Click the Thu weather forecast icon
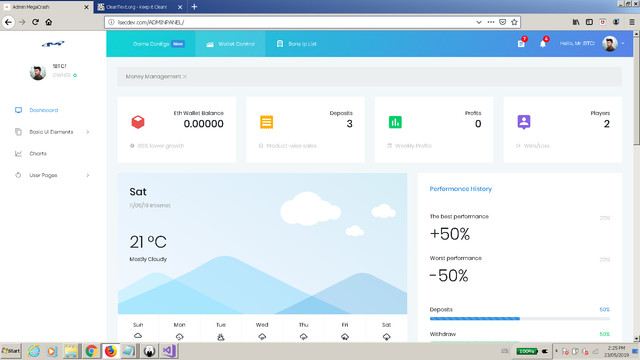This screenshot has height=360, width=640. coord(303,336)
